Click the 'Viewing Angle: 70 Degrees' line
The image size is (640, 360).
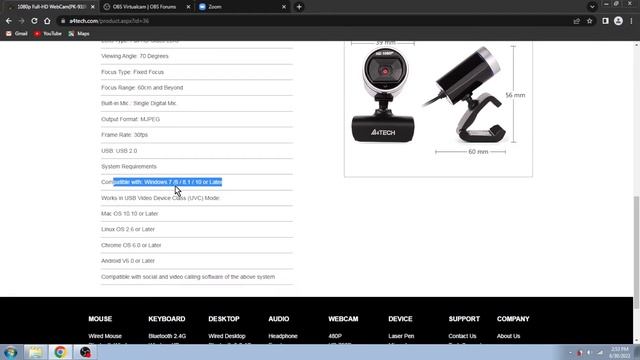tap(135, 56)
